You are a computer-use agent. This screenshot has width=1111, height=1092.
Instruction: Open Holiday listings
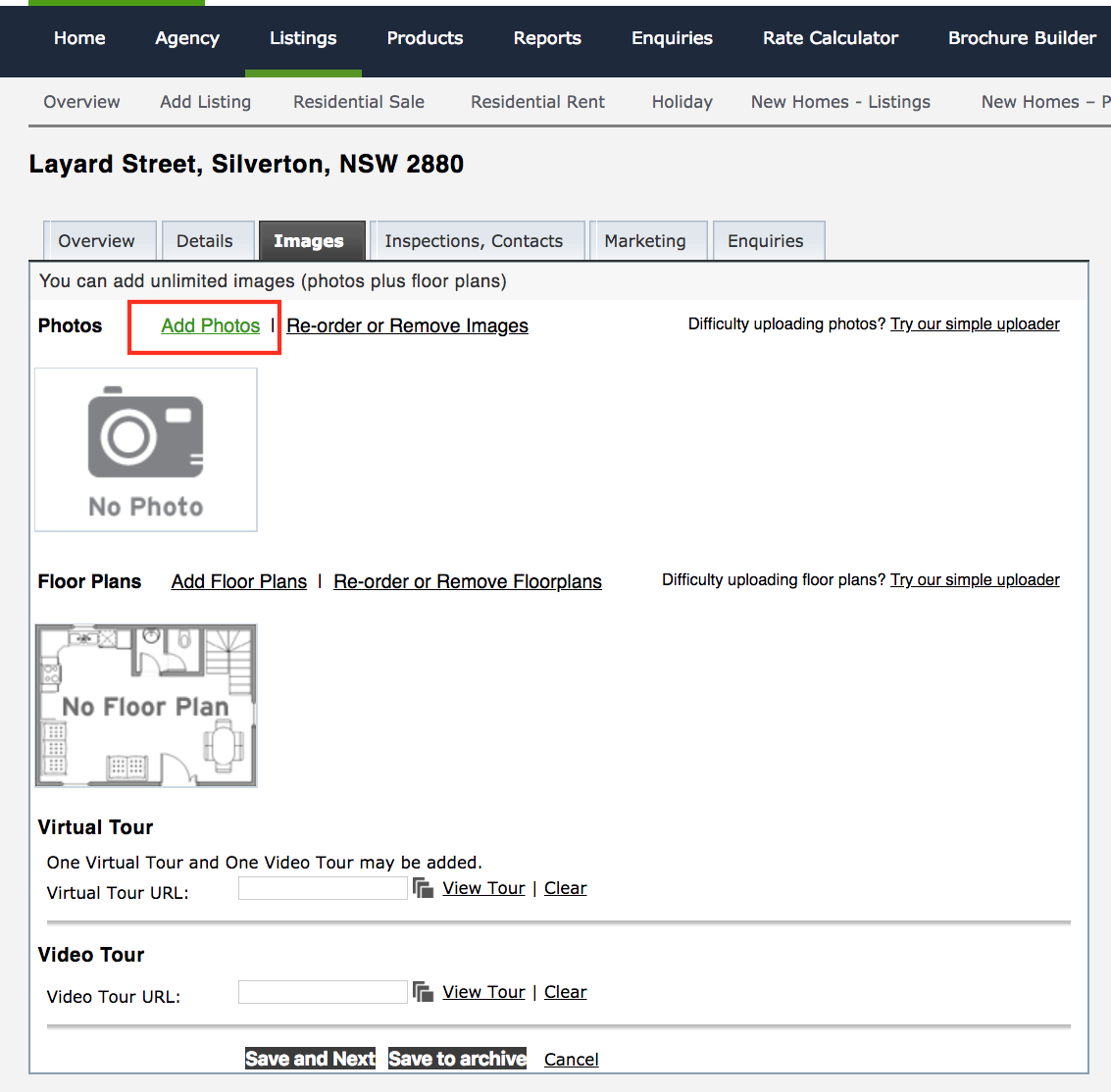point(682,102)
